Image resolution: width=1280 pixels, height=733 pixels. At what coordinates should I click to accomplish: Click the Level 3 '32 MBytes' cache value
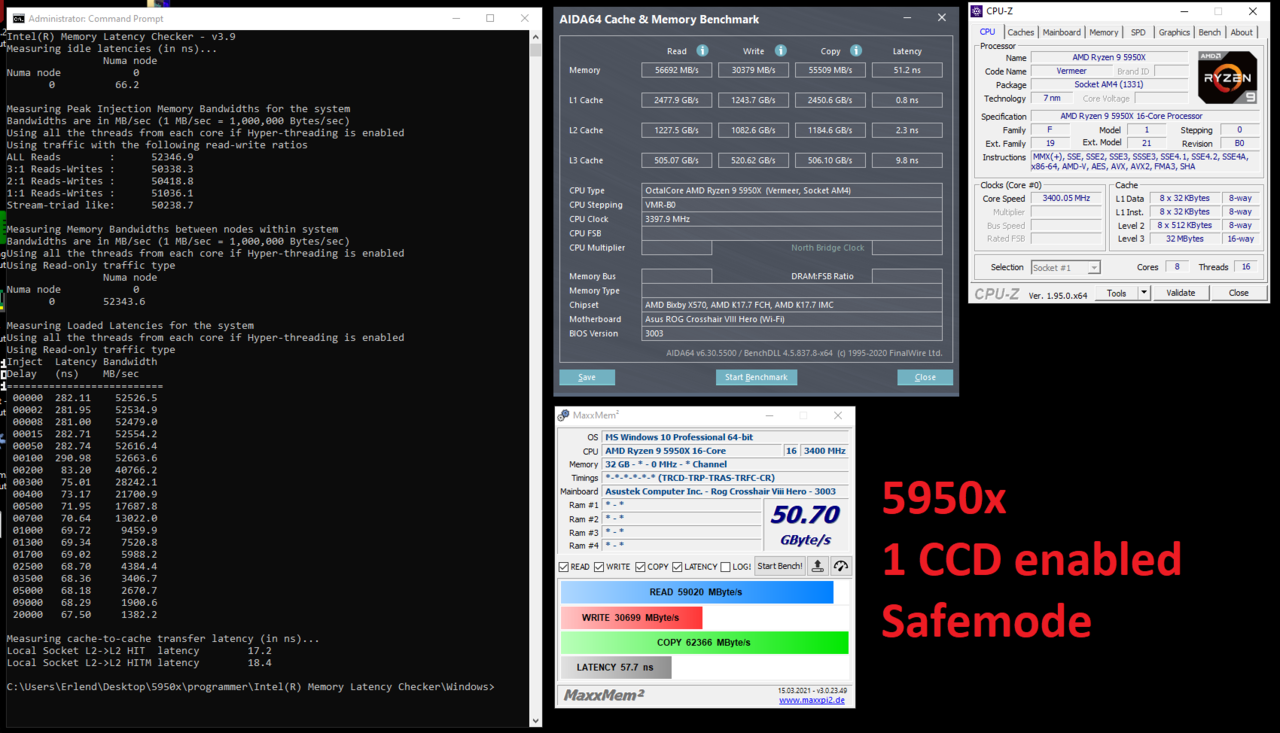click(x=1184, y=239)
